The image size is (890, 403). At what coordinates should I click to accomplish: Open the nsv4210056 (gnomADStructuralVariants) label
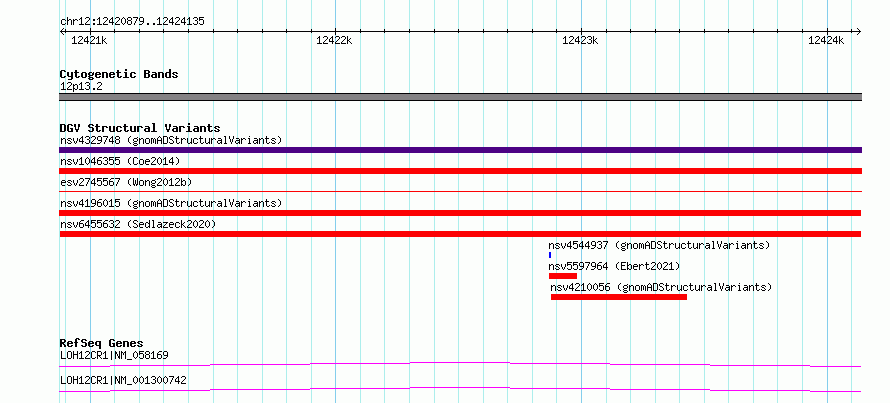(x=661, y=287)
